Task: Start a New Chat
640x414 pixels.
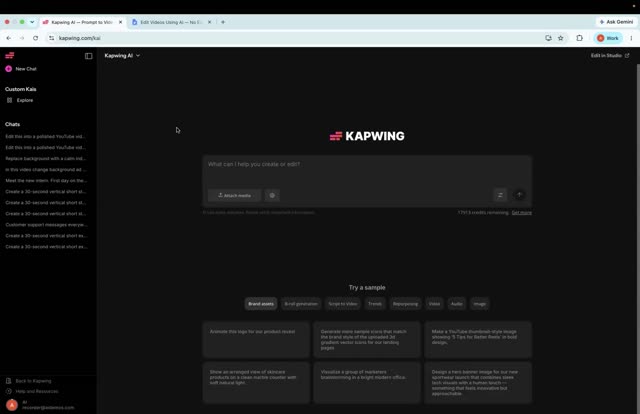Action: [21, 69]
